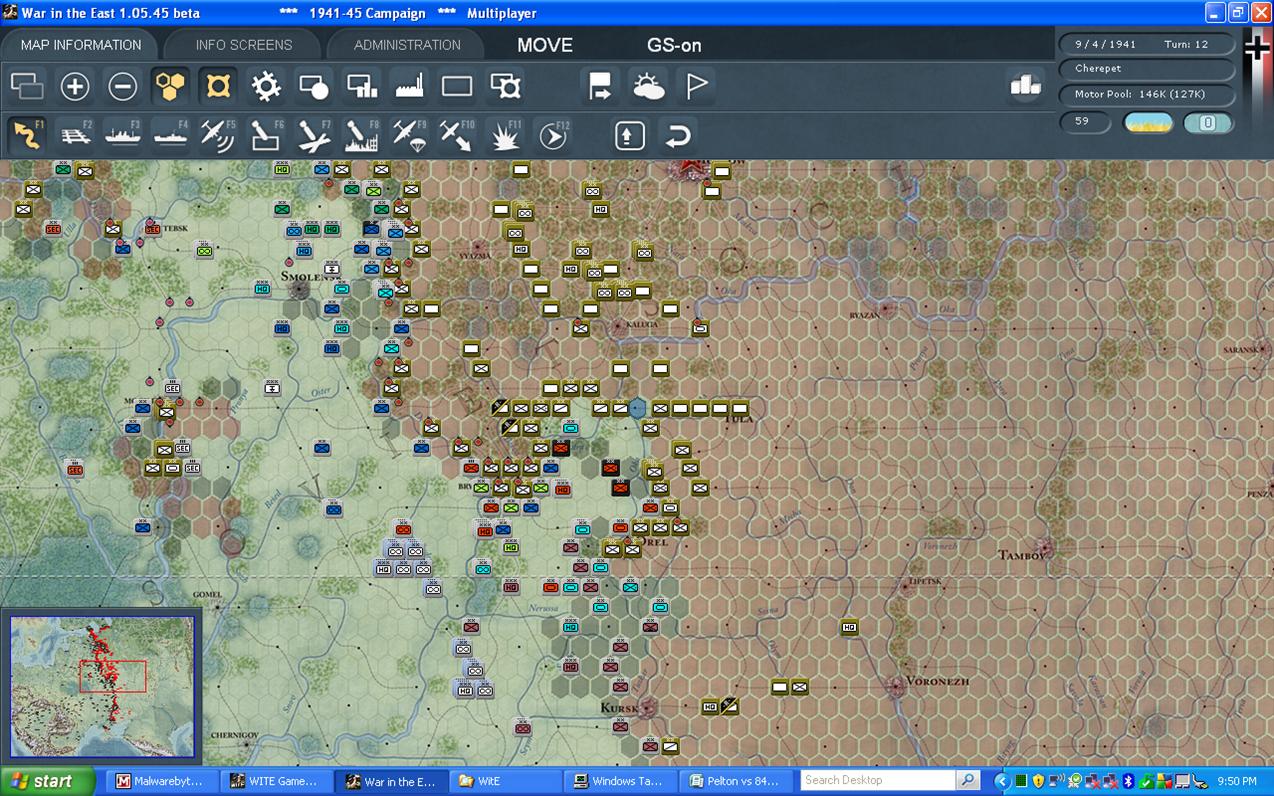1274x796 pixels.
Task: Click the Chernigov city label on map
Action: click(x=235, y=735)
